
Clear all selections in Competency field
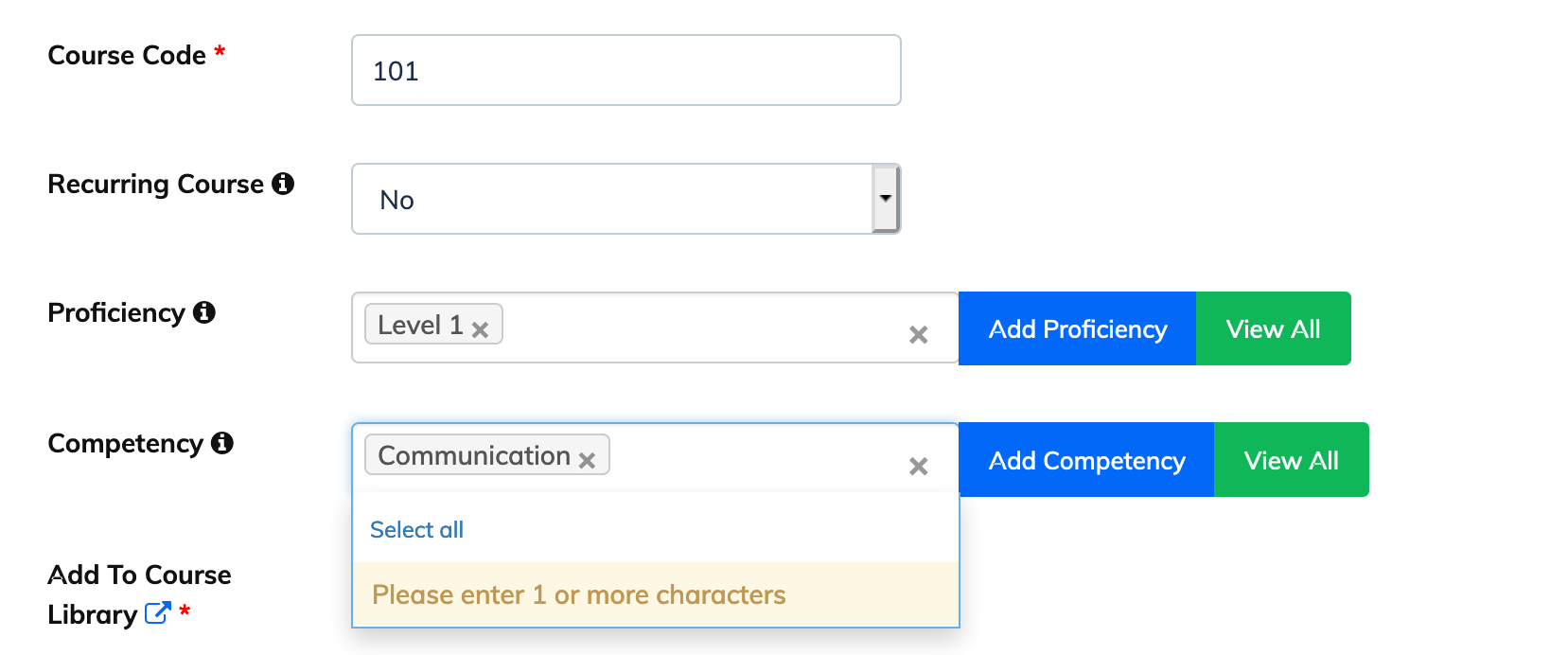(918, 466)
